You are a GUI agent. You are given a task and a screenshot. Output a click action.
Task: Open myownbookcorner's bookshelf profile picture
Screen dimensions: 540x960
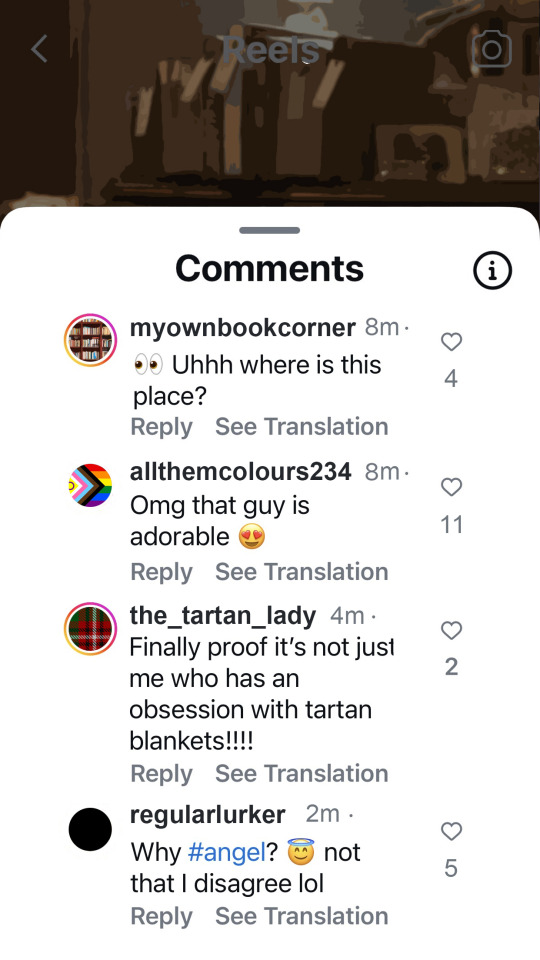click(x=90, y=340)
